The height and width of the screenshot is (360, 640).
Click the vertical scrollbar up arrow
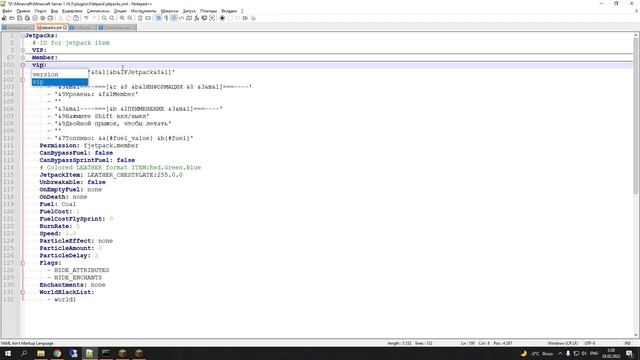coord(636,36)
